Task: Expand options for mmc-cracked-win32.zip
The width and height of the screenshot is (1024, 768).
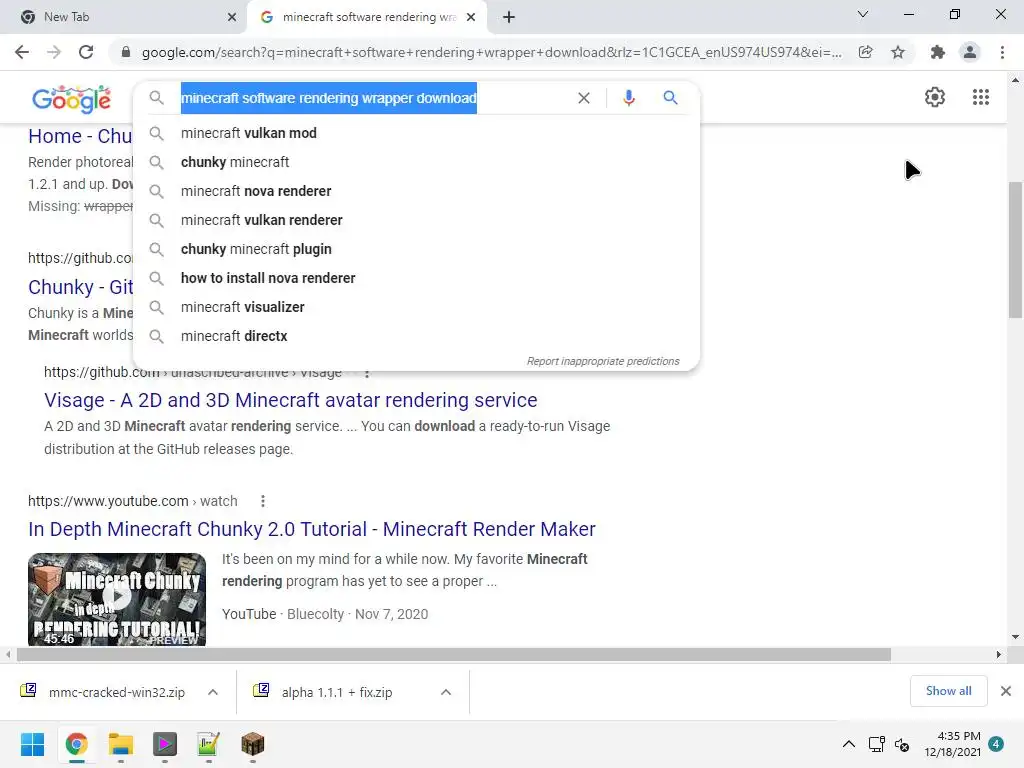Action: pyautogui.click(x=213, y=692)
